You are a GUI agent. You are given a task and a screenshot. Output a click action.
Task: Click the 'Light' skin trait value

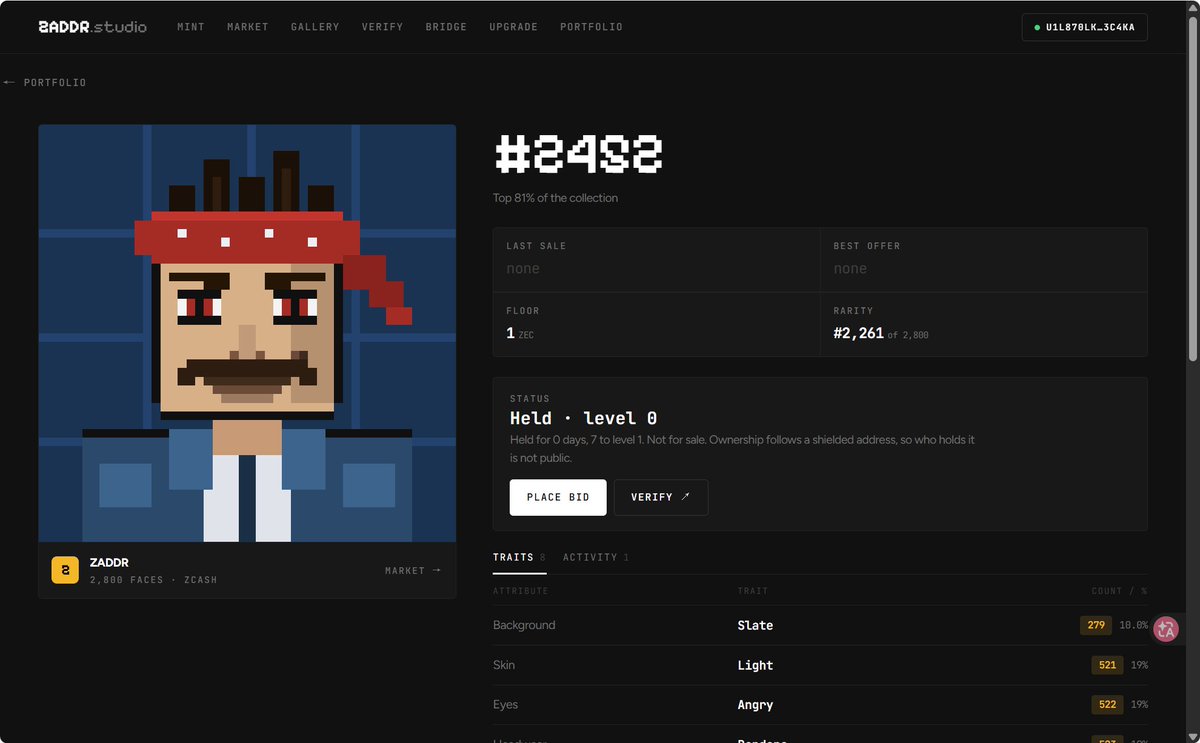click(755, 665)
